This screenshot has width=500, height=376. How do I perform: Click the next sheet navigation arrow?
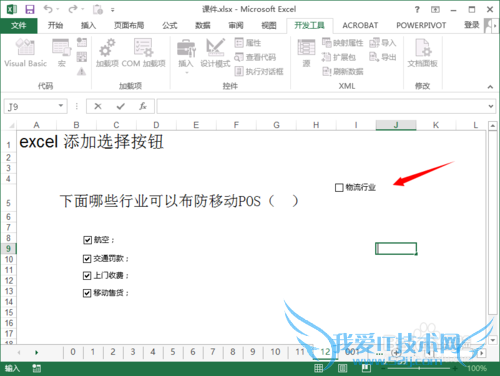(x=36, y=352)
